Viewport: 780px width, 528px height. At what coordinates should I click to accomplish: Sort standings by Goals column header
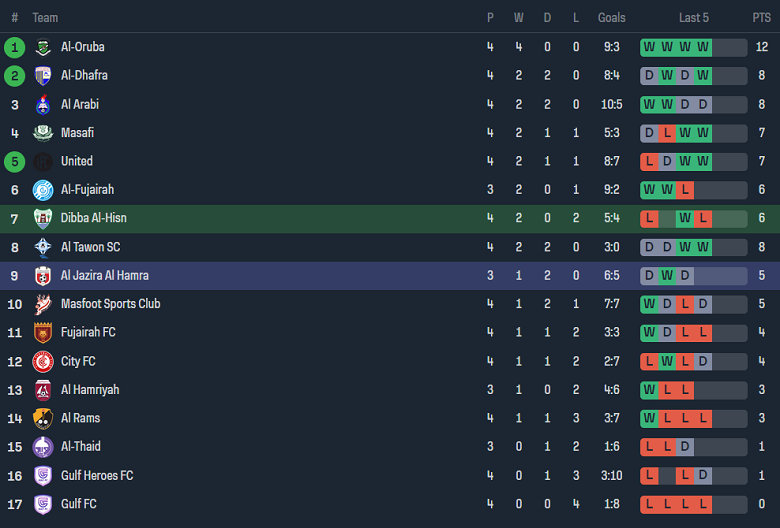(x=611, y=18)
